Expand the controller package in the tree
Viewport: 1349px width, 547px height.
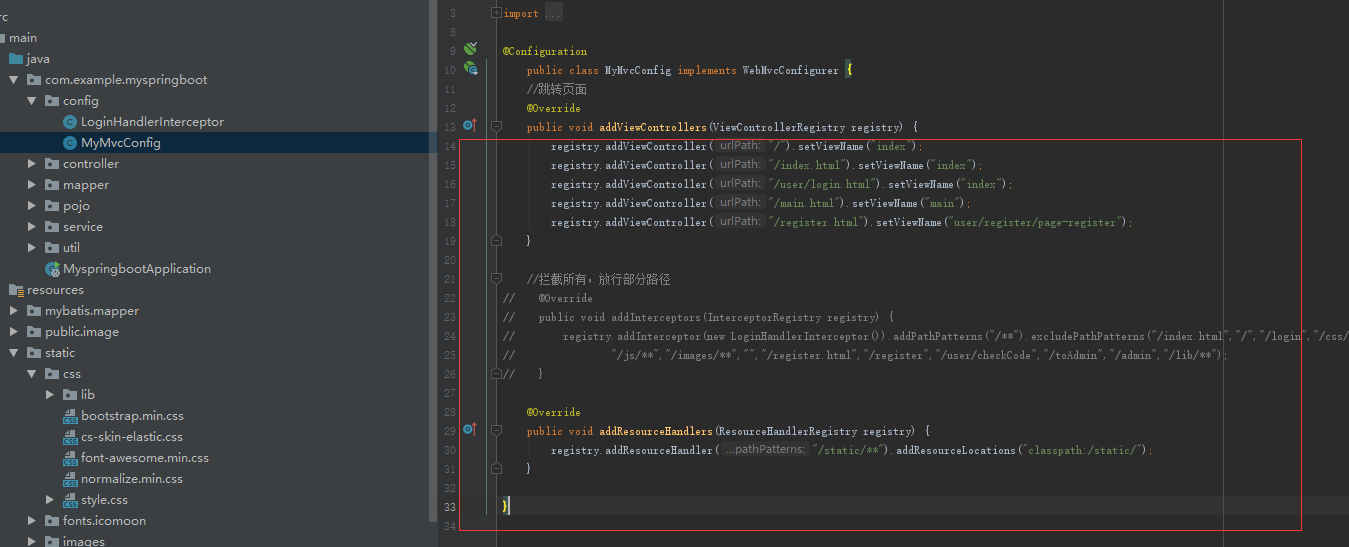click(32, 164)
